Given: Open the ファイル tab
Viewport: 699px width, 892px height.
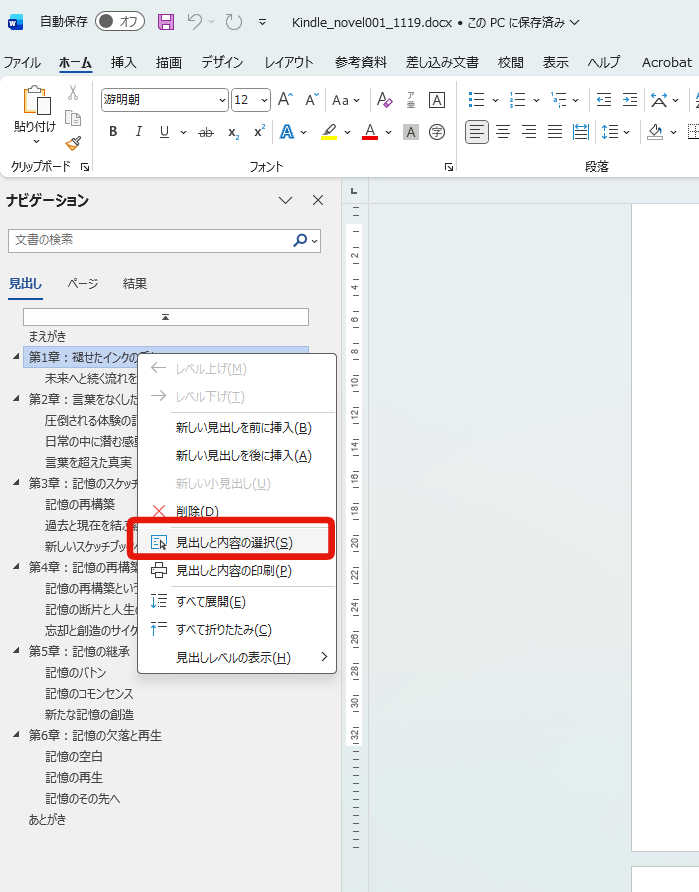Looking at the screenshot, I should [x=22, y=62].
